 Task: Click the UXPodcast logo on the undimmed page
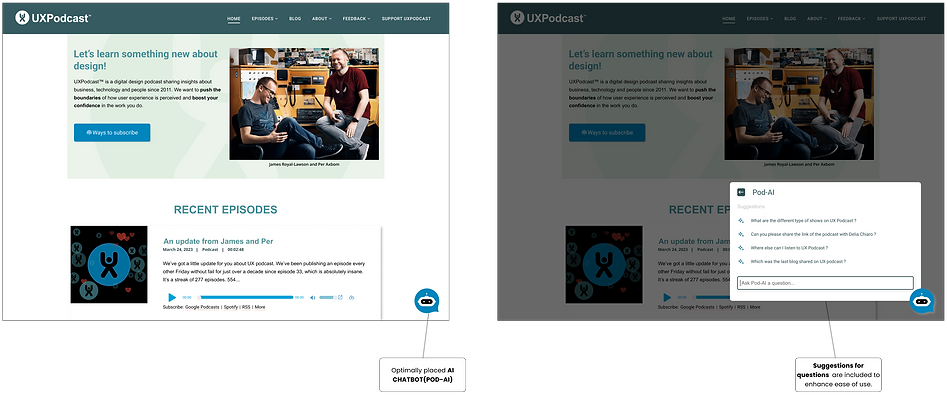tap(53, 18)
